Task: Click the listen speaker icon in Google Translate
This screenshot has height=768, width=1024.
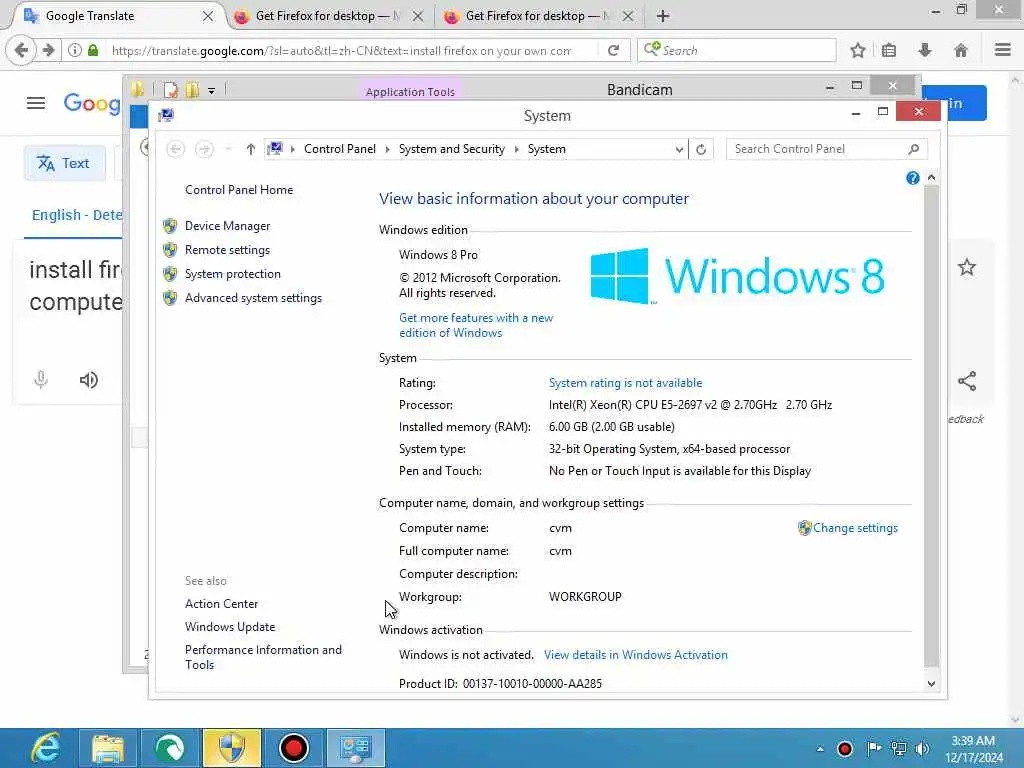Action: click(x=89, y=379)
